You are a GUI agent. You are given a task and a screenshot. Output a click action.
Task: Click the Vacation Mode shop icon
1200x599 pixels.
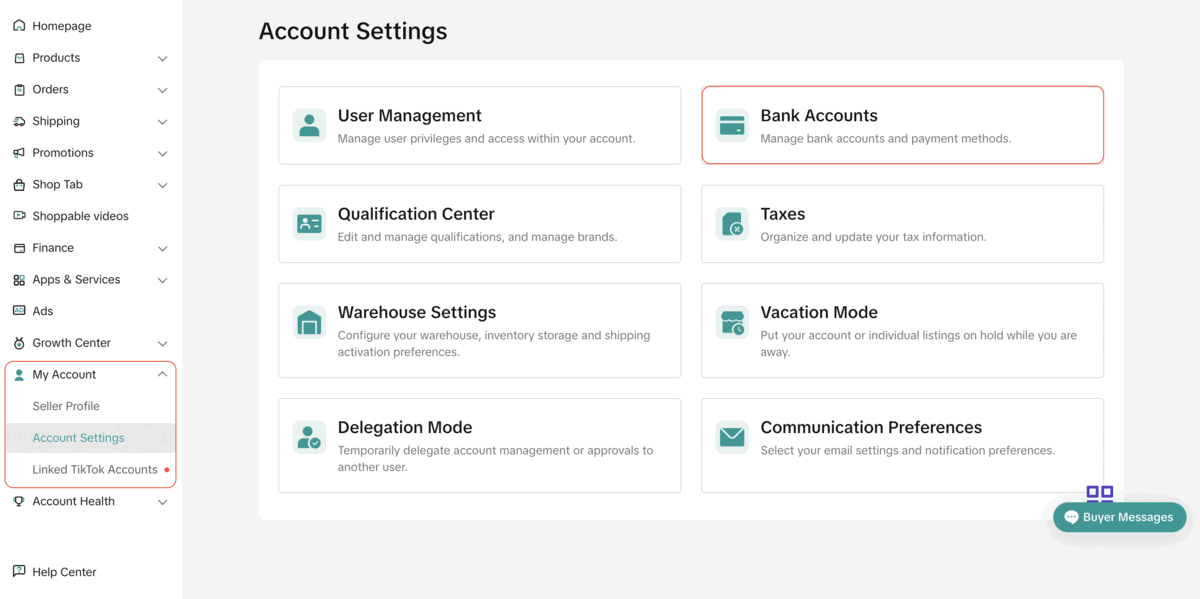click(732, 322)
